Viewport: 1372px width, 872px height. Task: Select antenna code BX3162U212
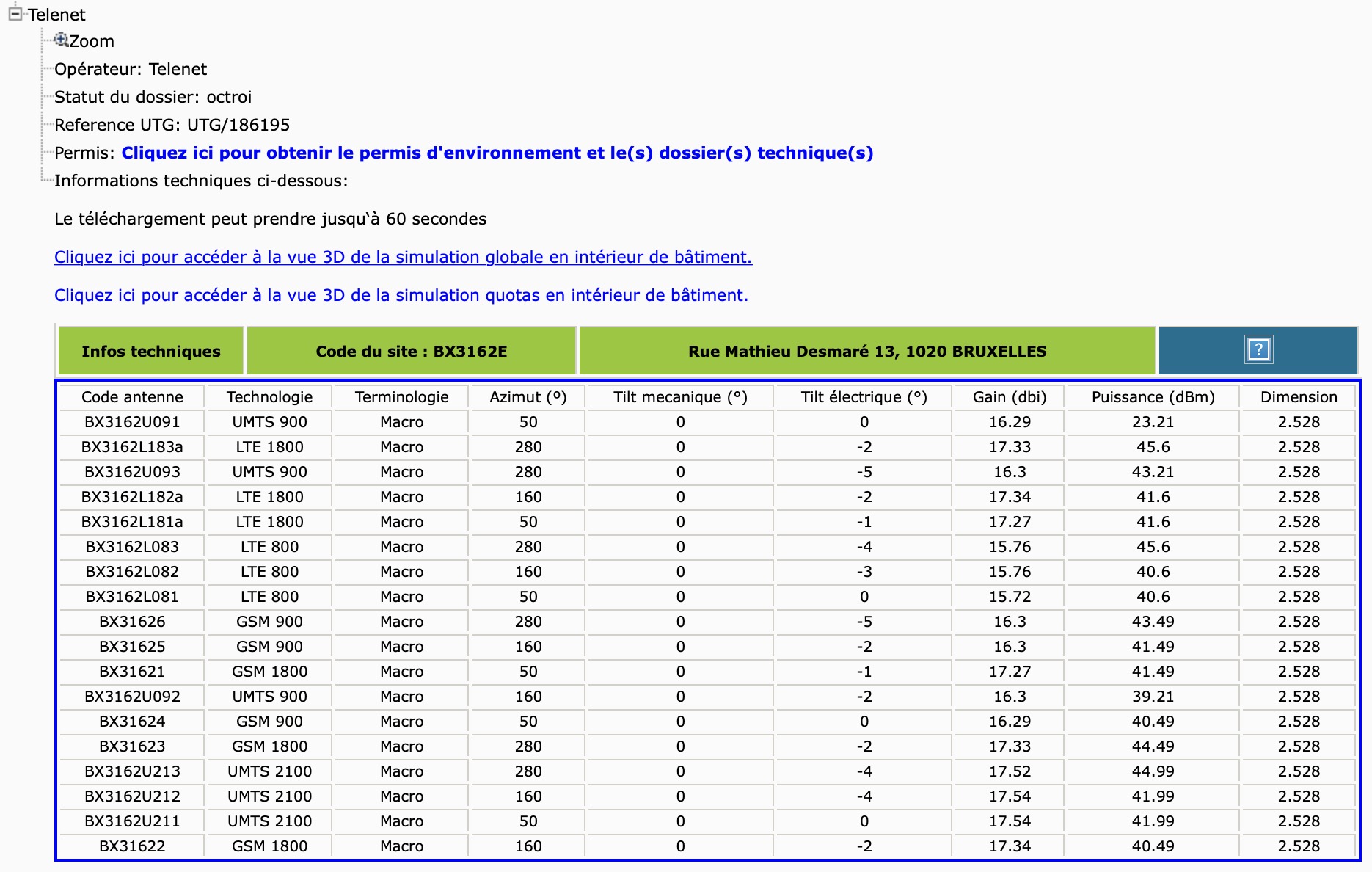pos(132,796)
